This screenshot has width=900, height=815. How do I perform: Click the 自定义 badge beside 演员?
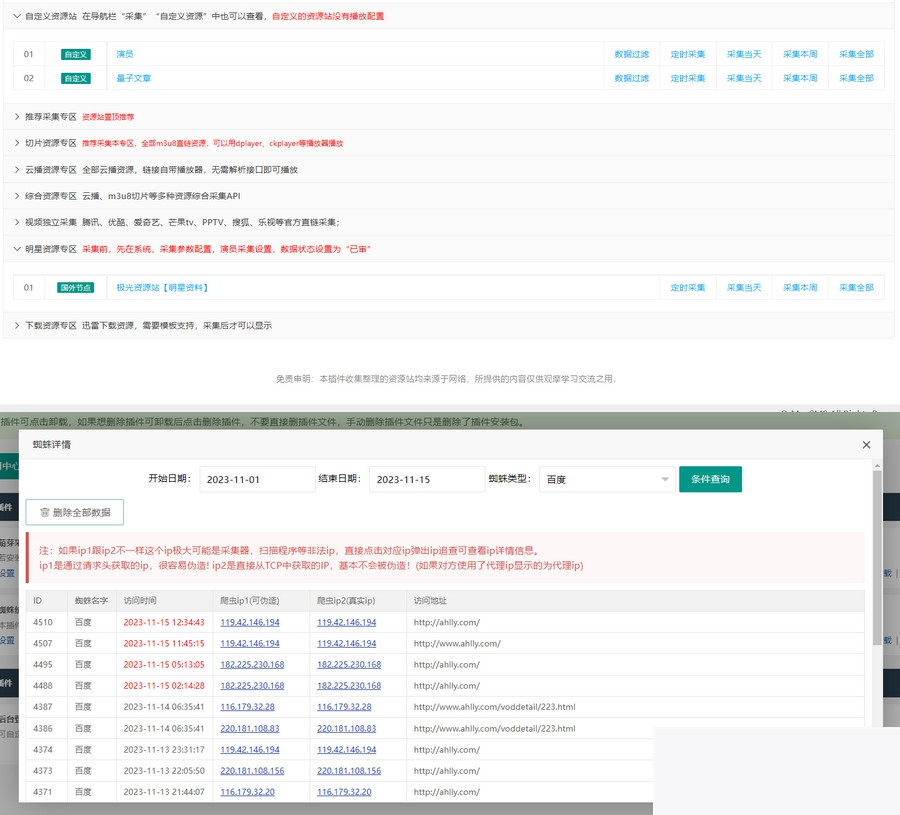click(x=75, y=54)
